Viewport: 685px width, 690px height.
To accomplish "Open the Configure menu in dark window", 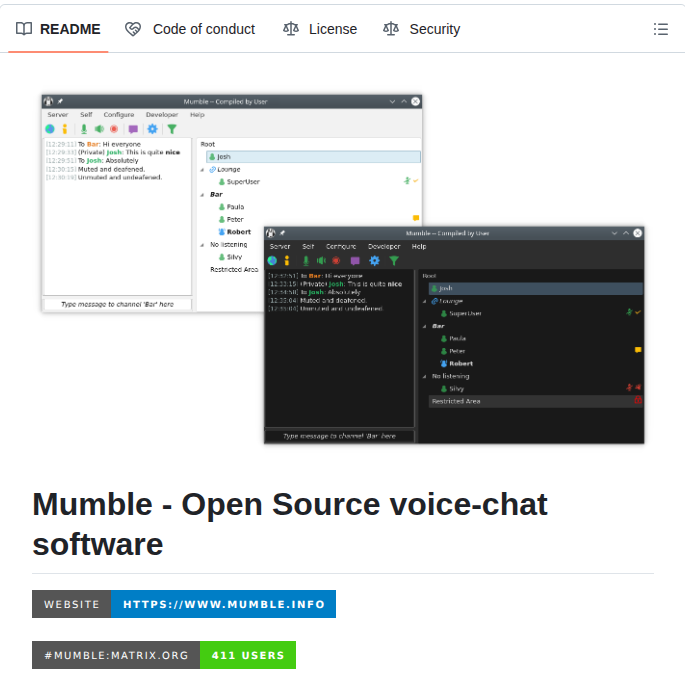I will pyautogui.click(x=341, y=246).
